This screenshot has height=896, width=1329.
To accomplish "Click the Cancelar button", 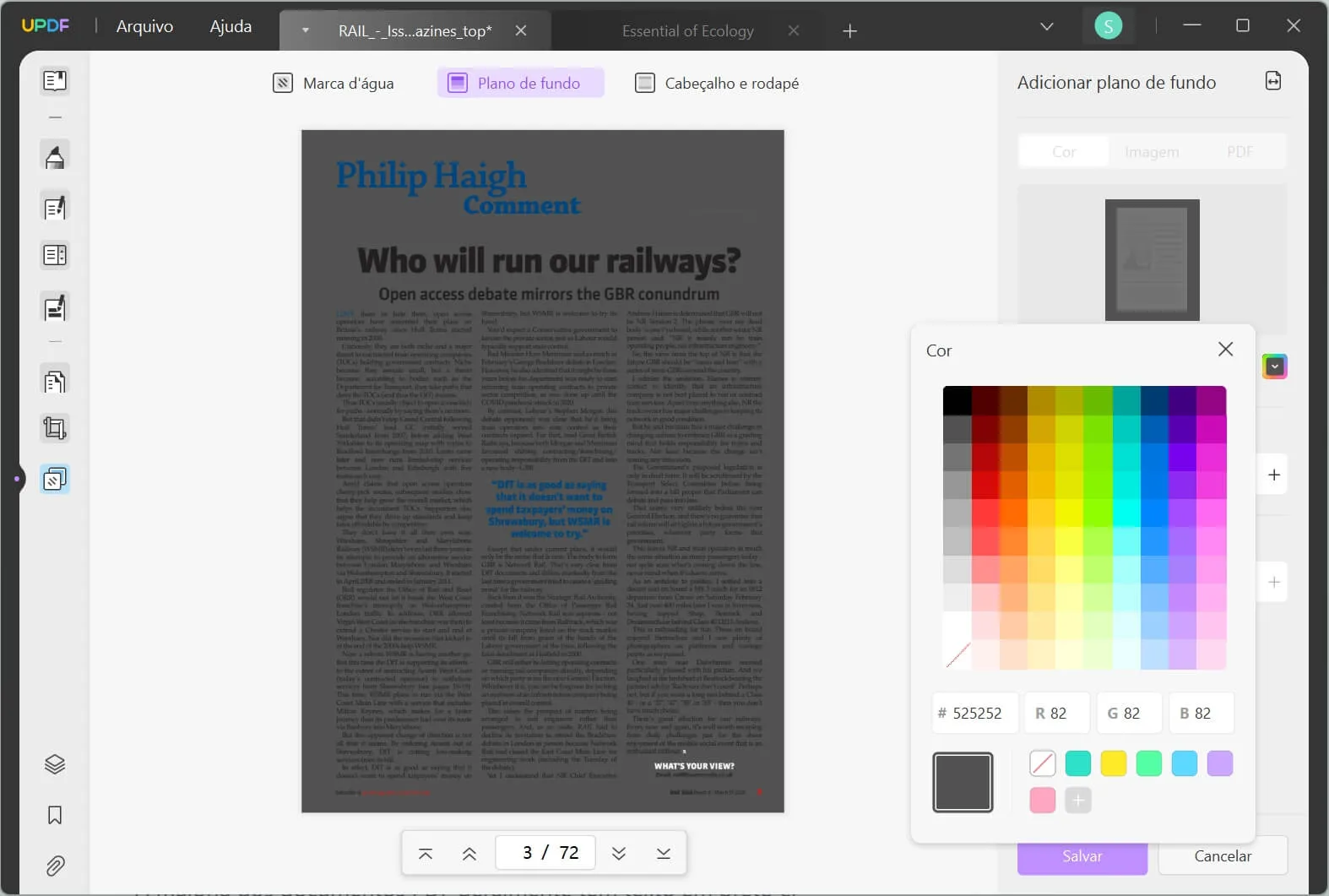I will 1223,855.
